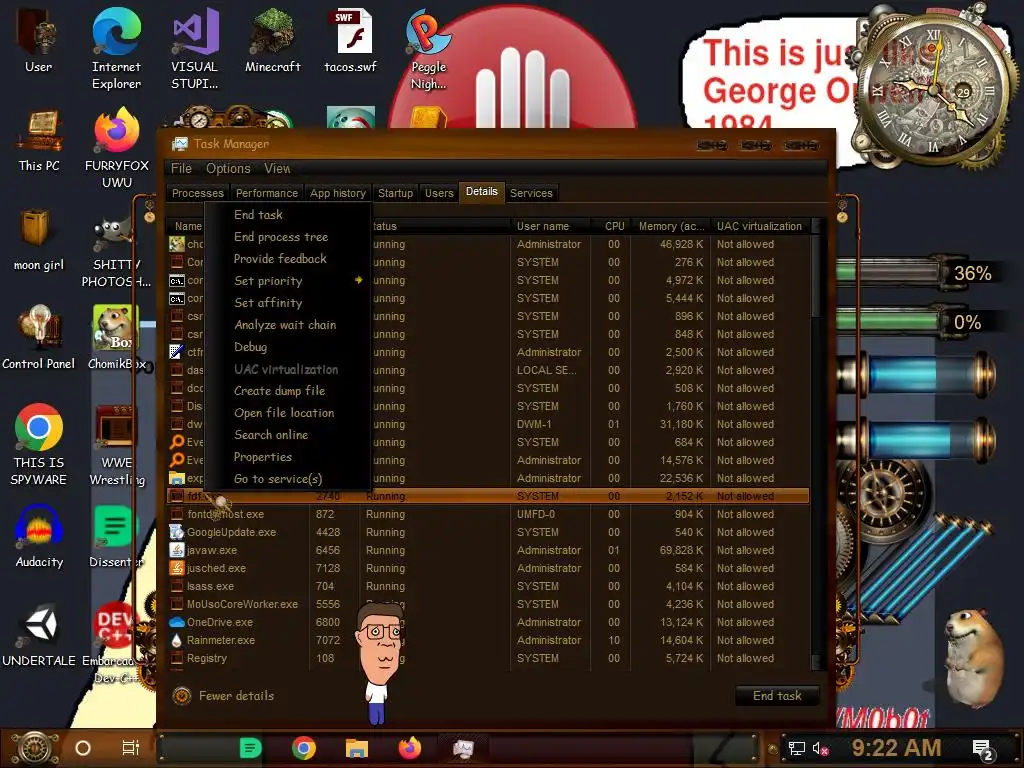Open the View menu
Image resolution: width=1024 pixels, height=768 pixels.
(278, 168)
